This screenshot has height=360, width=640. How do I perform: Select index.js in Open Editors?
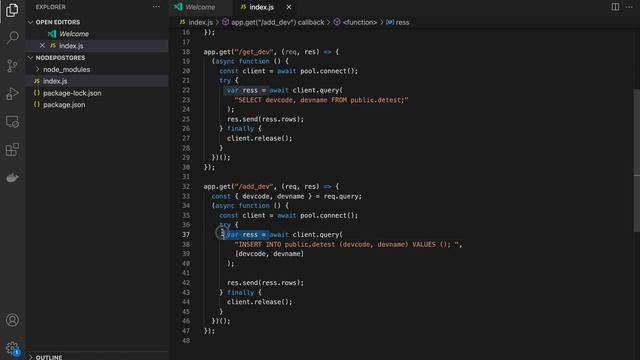point(71,46)
